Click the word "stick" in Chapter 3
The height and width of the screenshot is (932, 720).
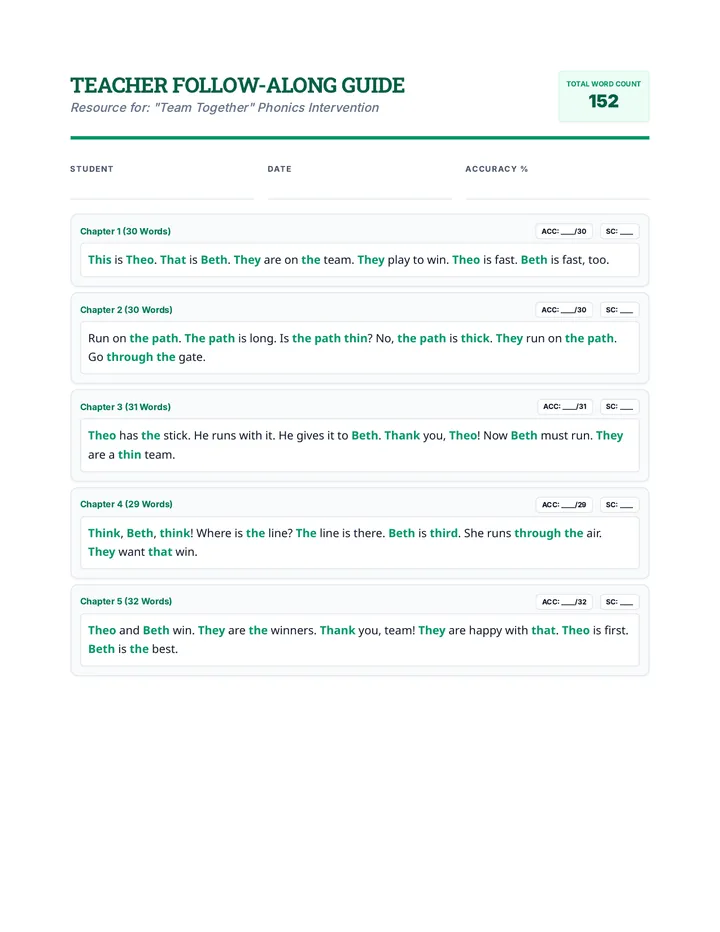coord(175,436)
